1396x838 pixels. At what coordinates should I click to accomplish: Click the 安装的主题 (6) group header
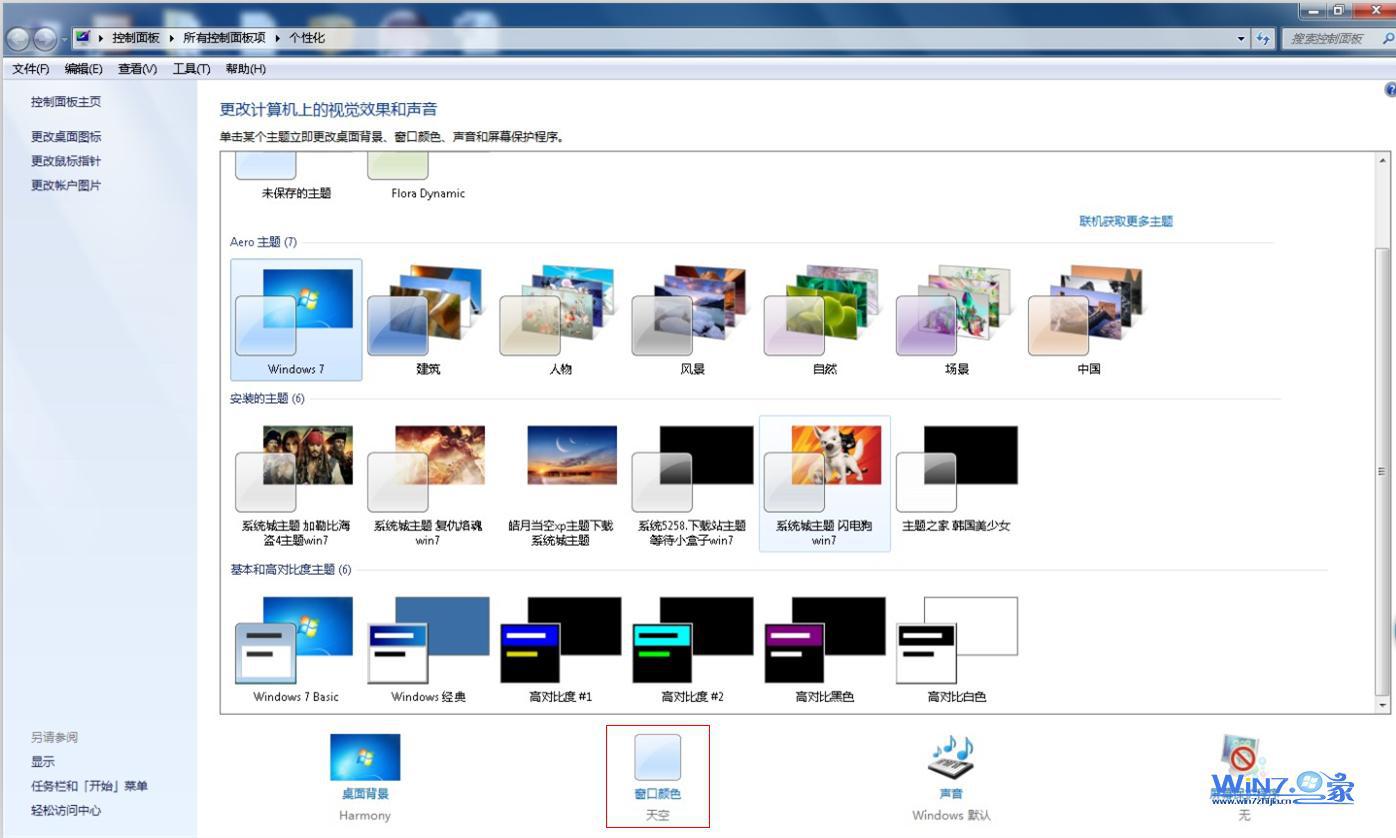[267, 399]
